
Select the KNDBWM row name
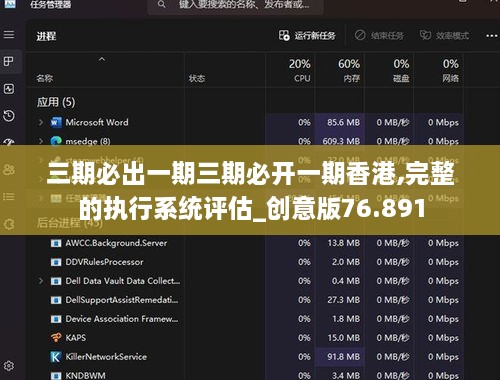pos(85,376)
